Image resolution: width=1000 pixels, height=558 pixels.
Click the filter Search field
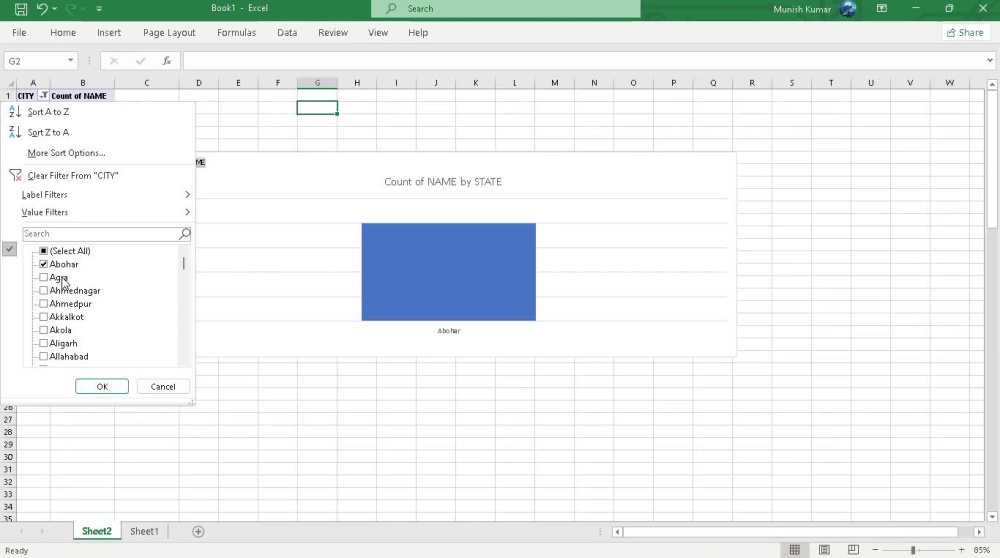100,234
